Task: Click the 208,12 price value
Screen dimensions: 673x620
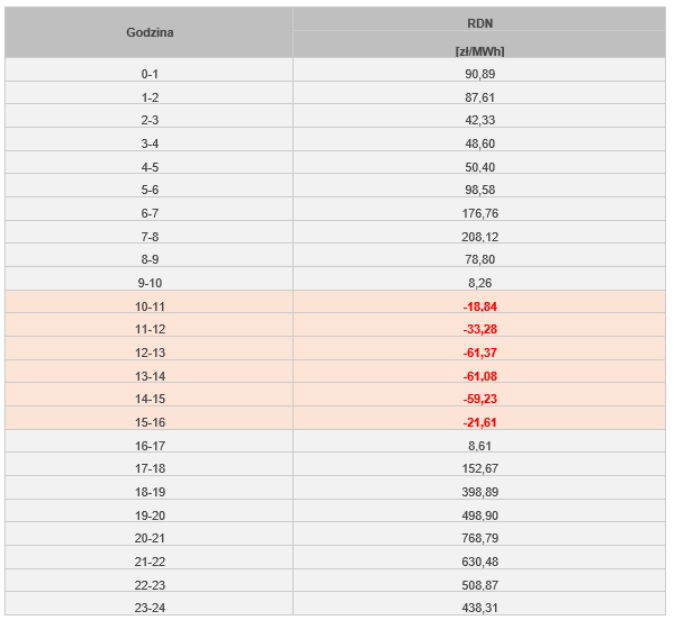Action: click(480, 236)
